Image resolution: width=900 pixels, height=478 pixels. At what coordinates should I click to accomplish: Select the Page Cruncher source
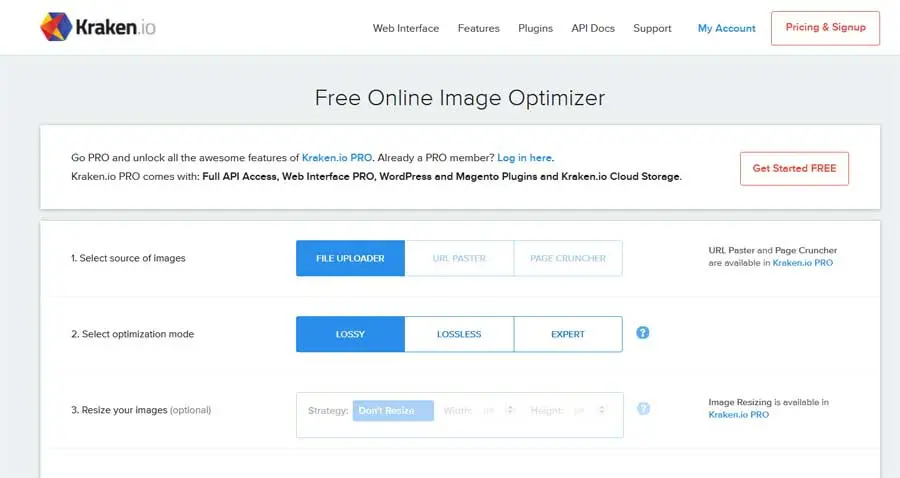pos(568,258)
